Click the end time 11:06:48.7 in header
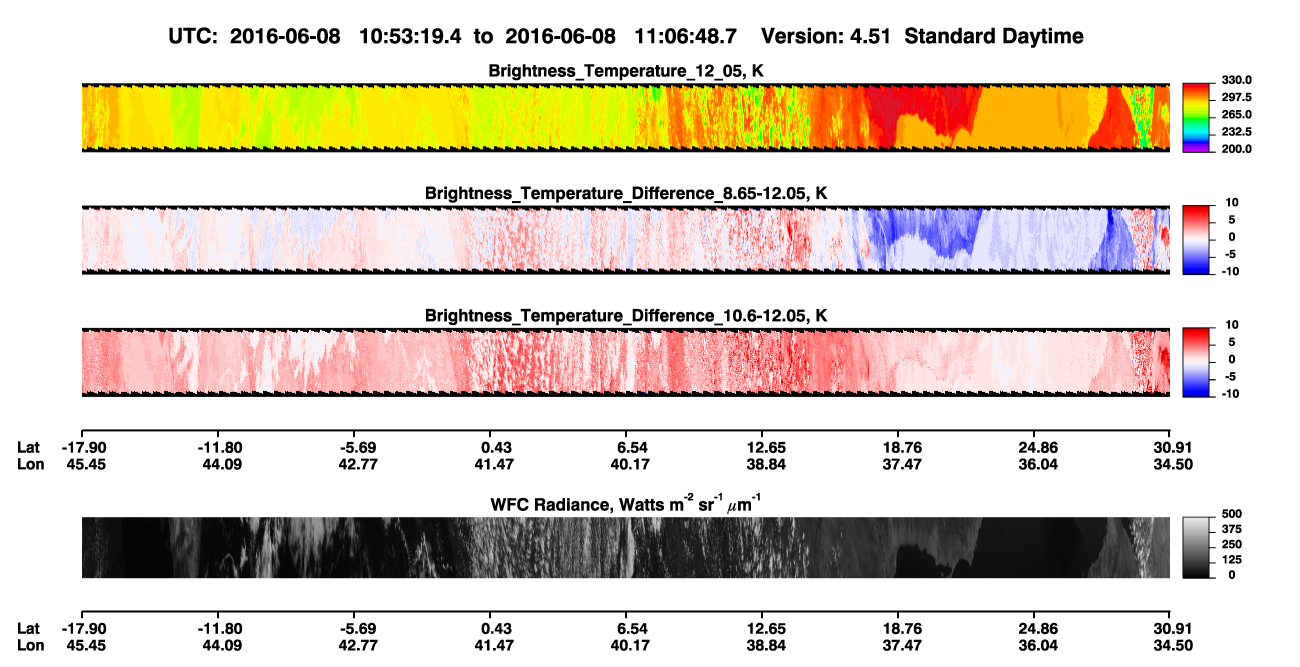 (x=685, y=37)
